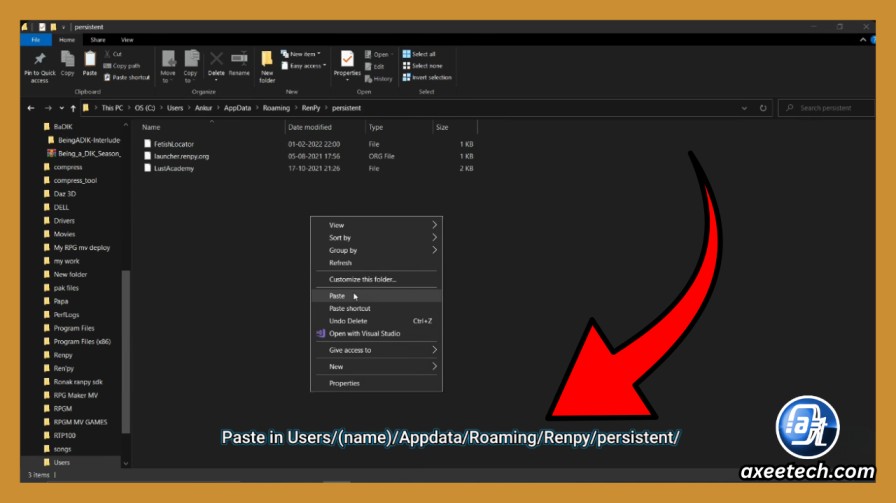The width and height of the screenshot is (896, 503).
Task: Open the New item dropdown
Action: tap(301, 54)
